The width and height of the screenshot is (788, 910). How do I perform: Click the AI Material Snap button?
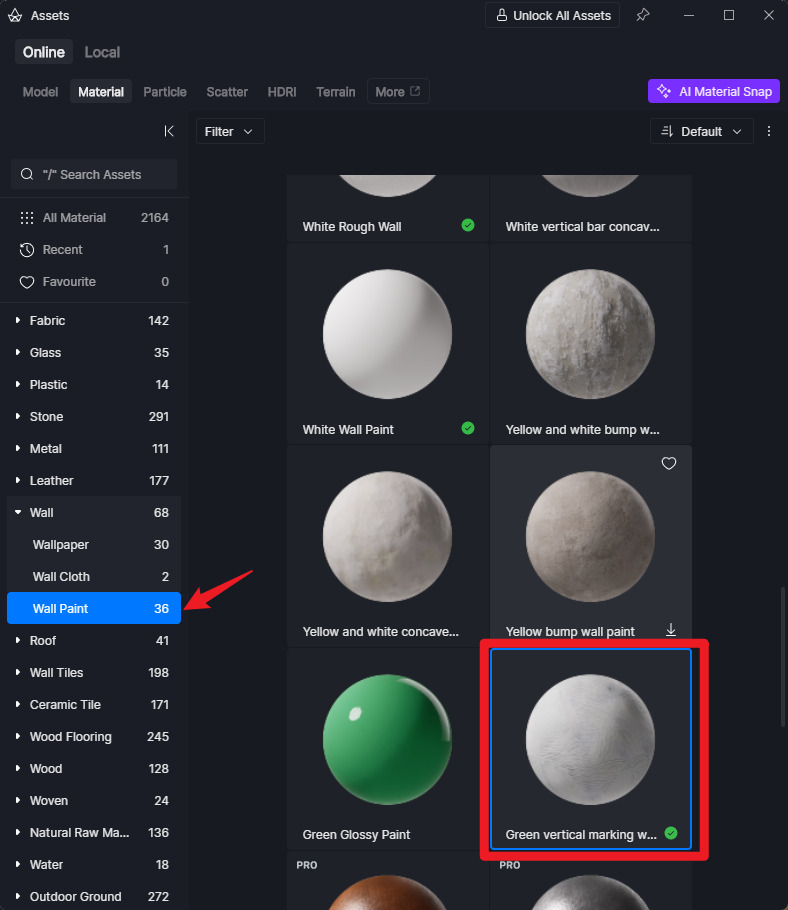click(714, 91)
